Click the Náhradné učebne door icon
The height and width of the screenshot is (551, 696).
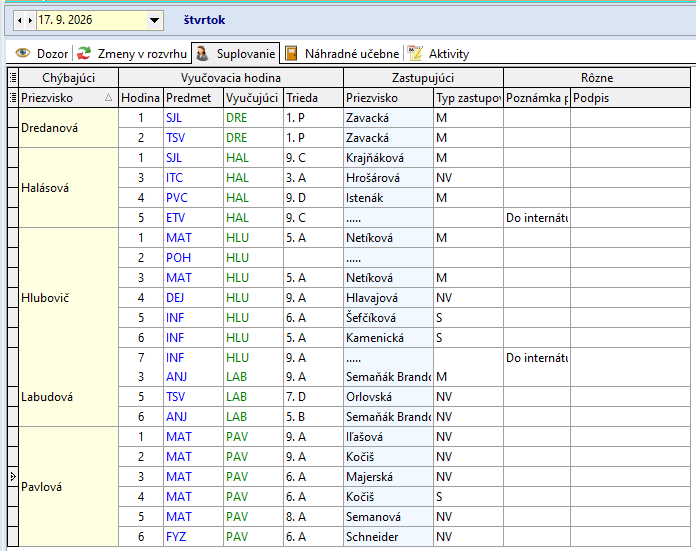291,53
